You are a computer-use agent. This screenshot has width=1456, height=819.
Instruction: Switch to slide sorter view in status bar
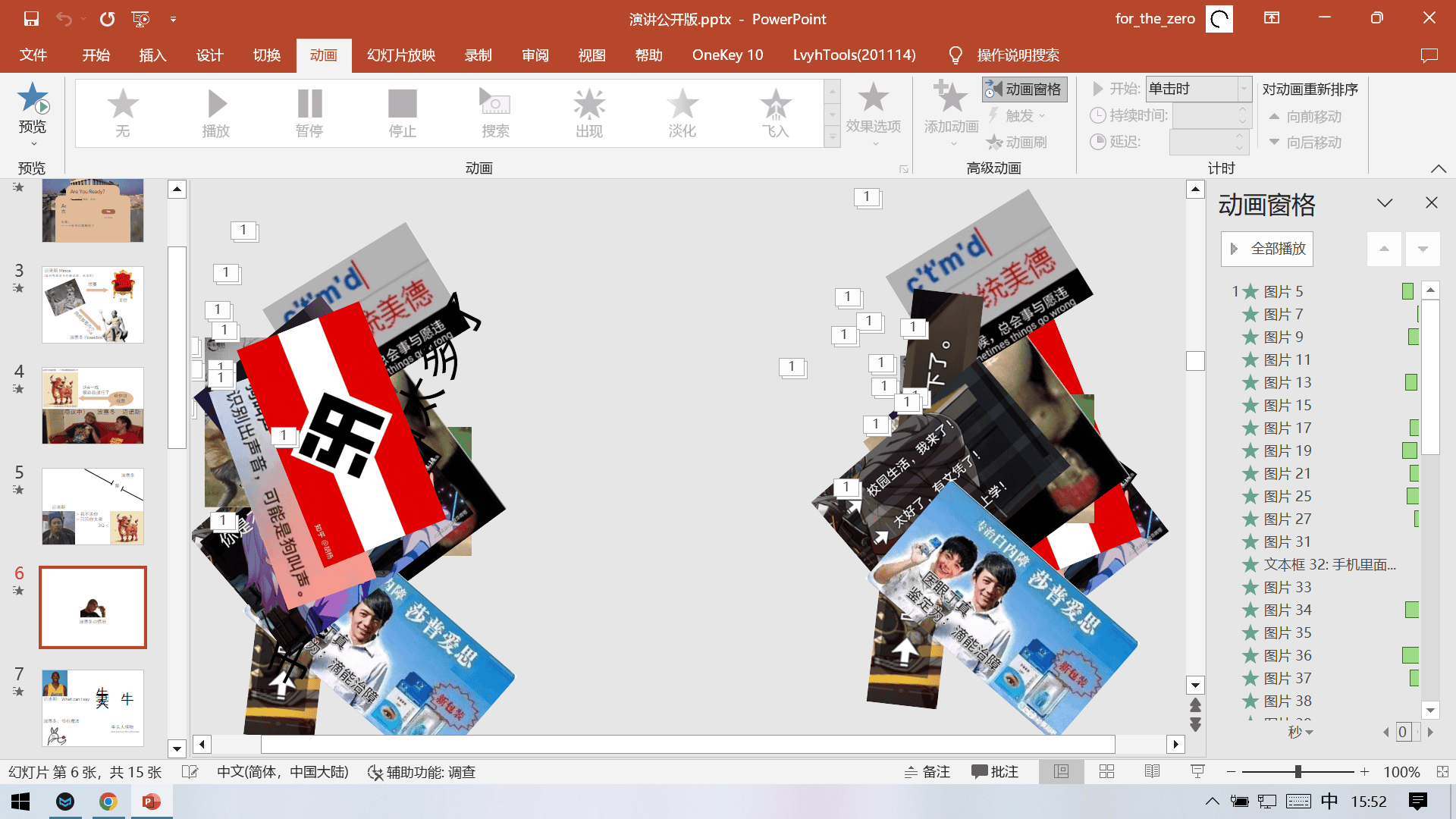pos(1106,772)
